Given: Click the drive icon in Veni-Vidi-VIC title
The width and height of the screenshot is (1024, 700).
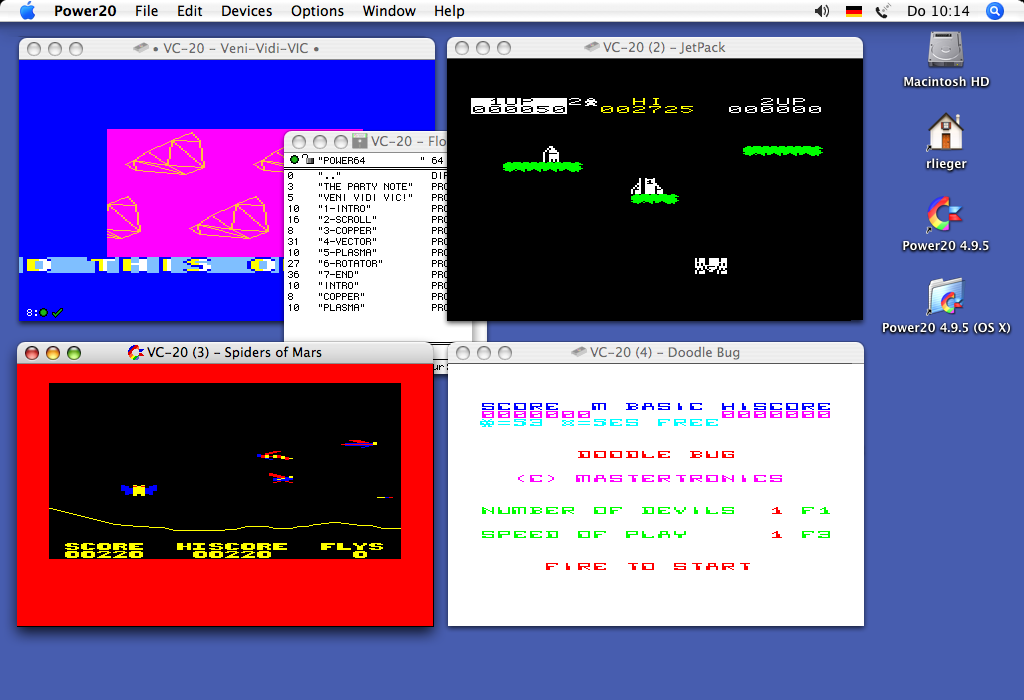Looking at the screenshot, I should pos(140,48).
